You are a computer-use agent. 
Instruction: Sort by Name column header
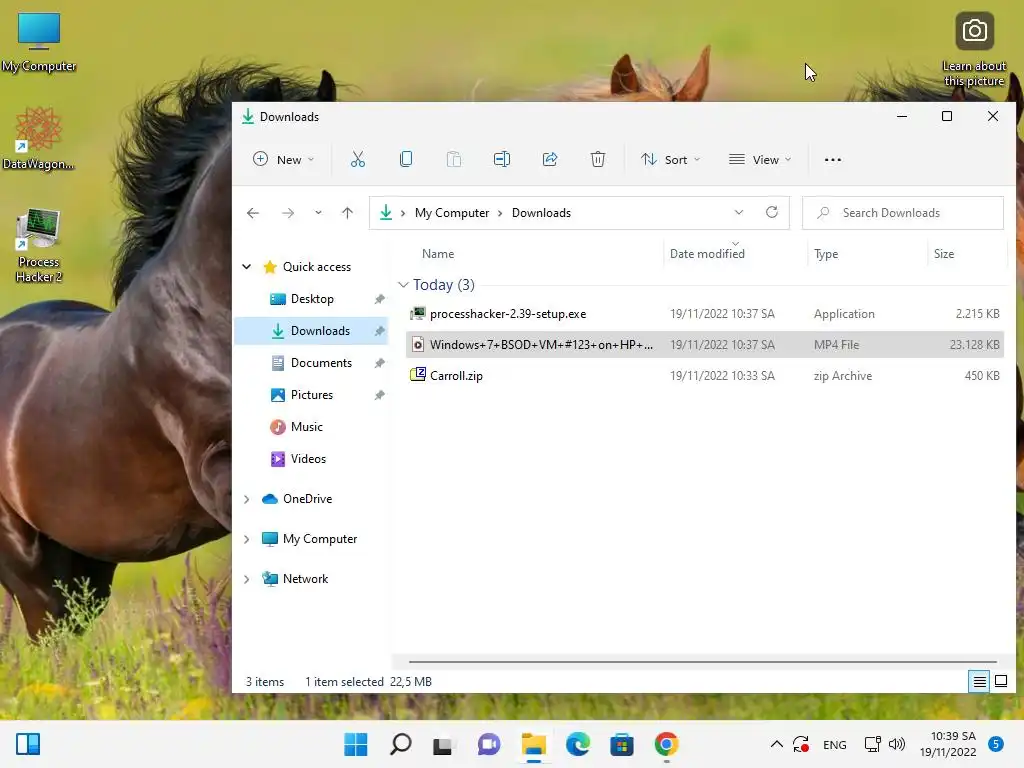[438, 254]
